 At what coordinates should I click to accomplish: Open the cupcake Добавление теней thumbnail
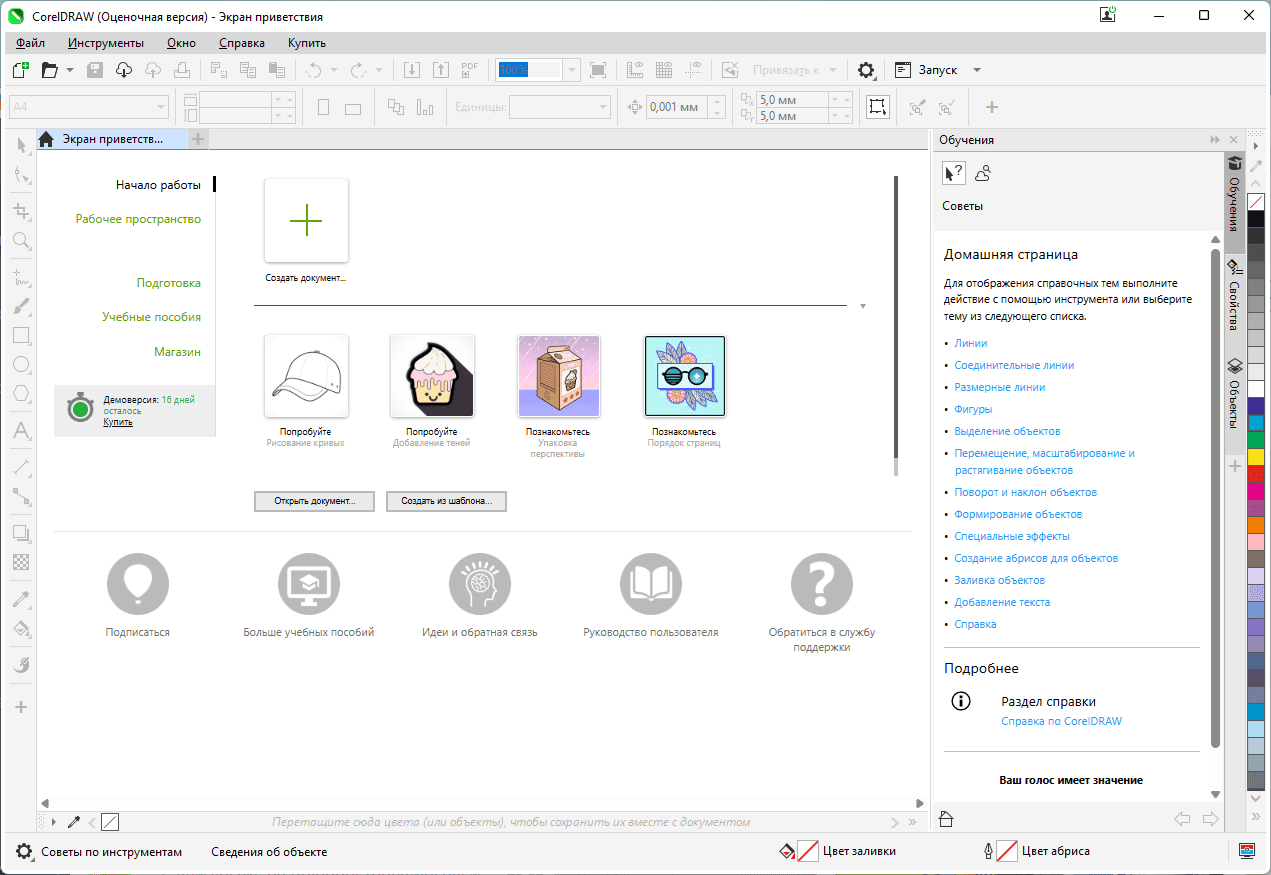pos(432,376)
